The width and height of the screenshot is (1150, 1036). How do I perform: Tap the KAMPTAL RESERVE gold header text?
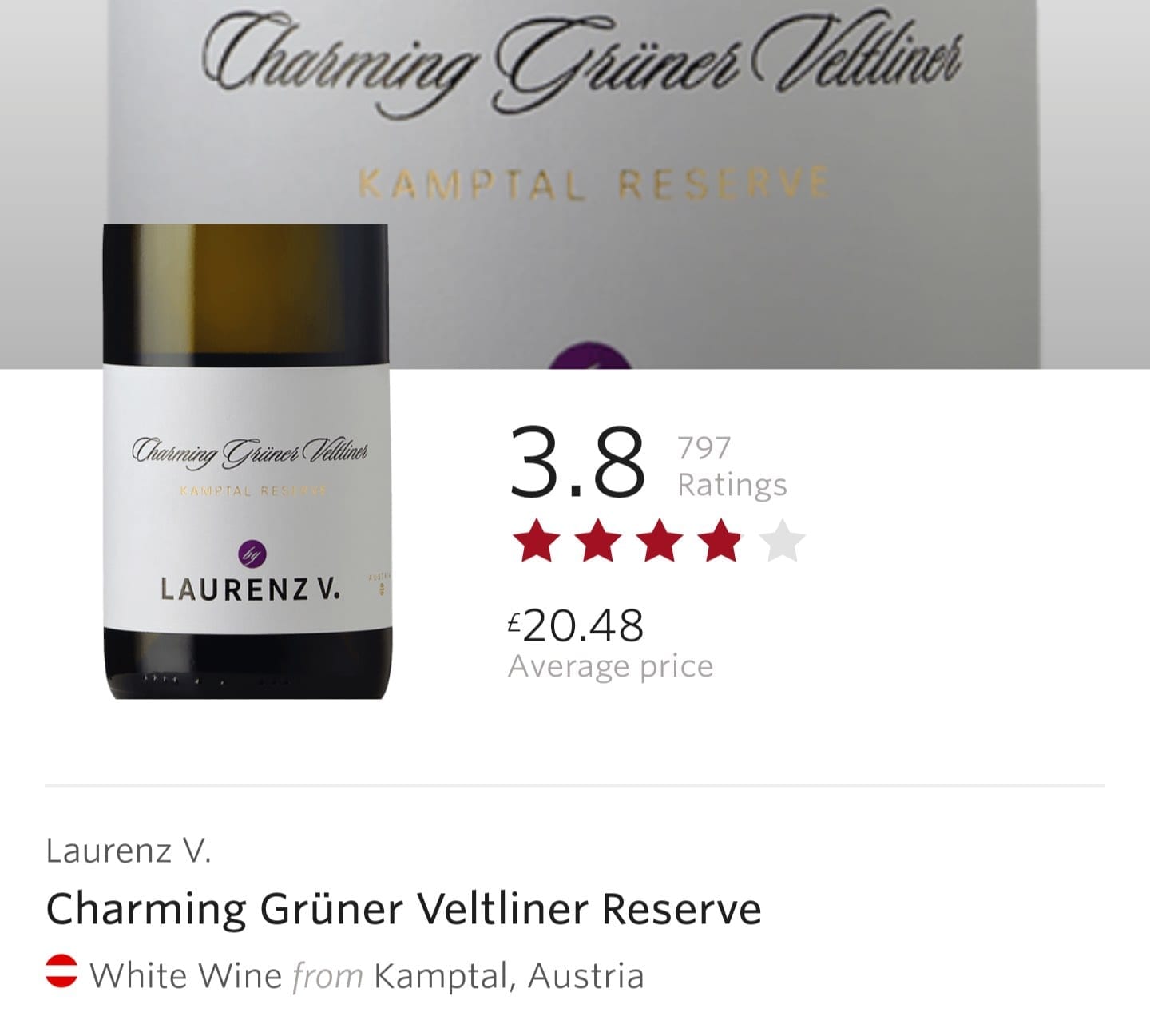593,184
